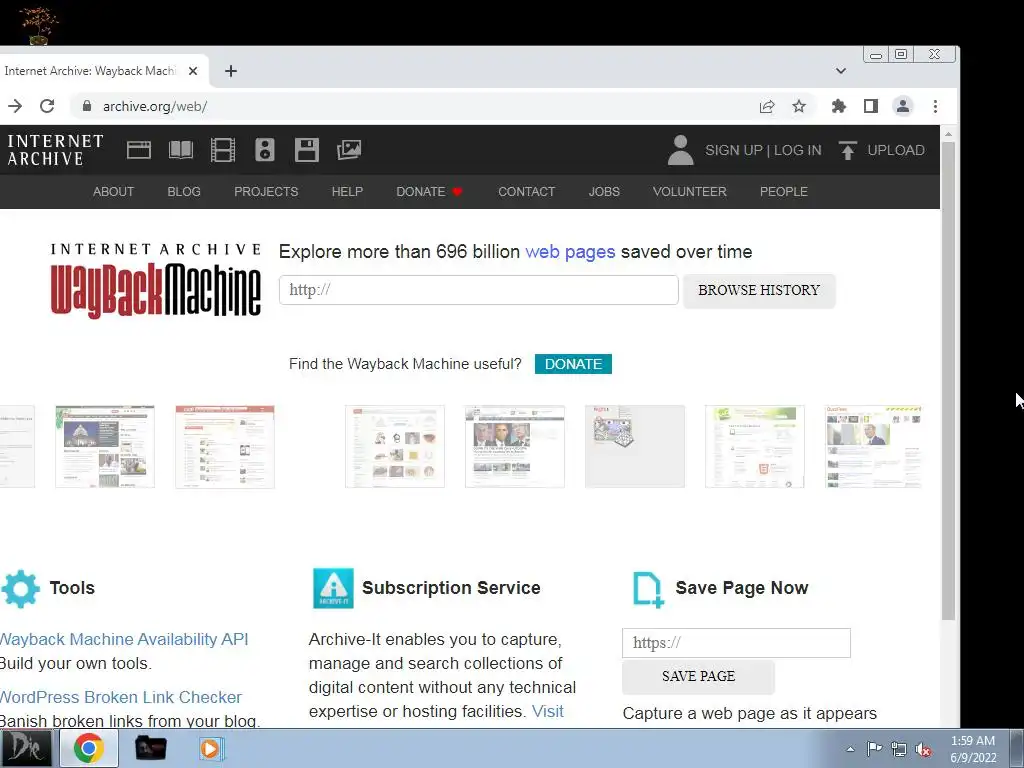Click the Archive-It subscription icon
This screenshot has height=768, width=1024.
coord(333,588)
